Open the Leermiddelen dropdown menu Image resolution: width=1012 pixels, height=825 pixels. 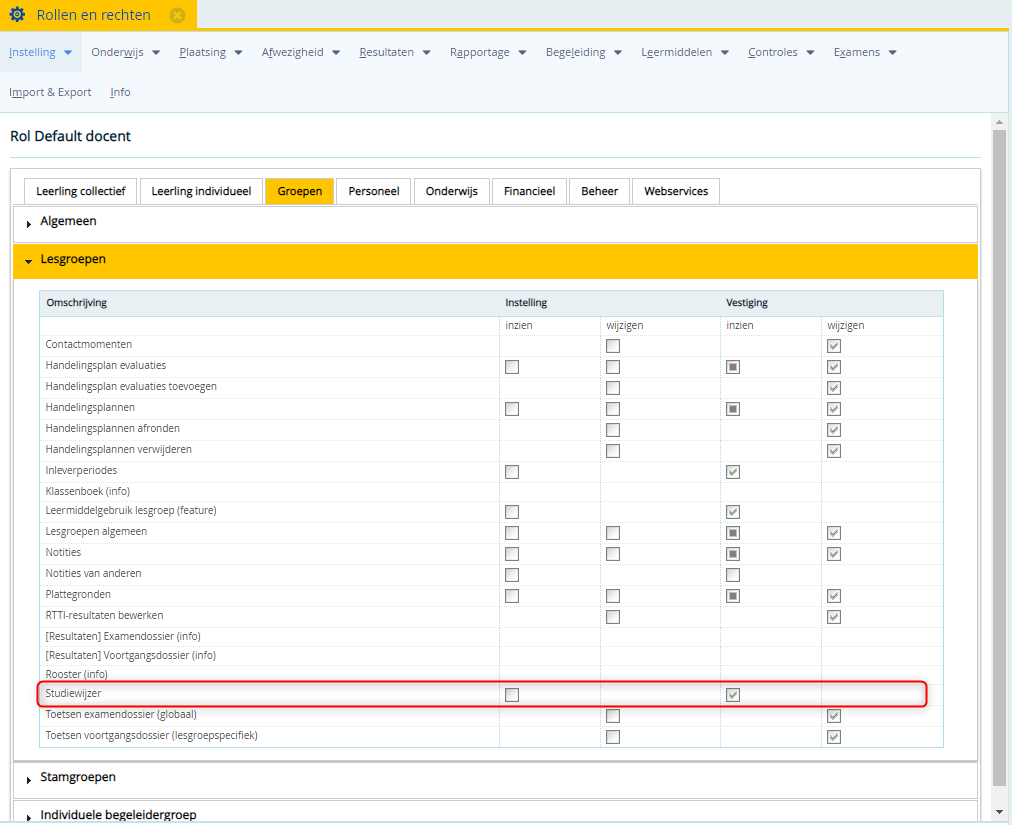coord(684,52)
